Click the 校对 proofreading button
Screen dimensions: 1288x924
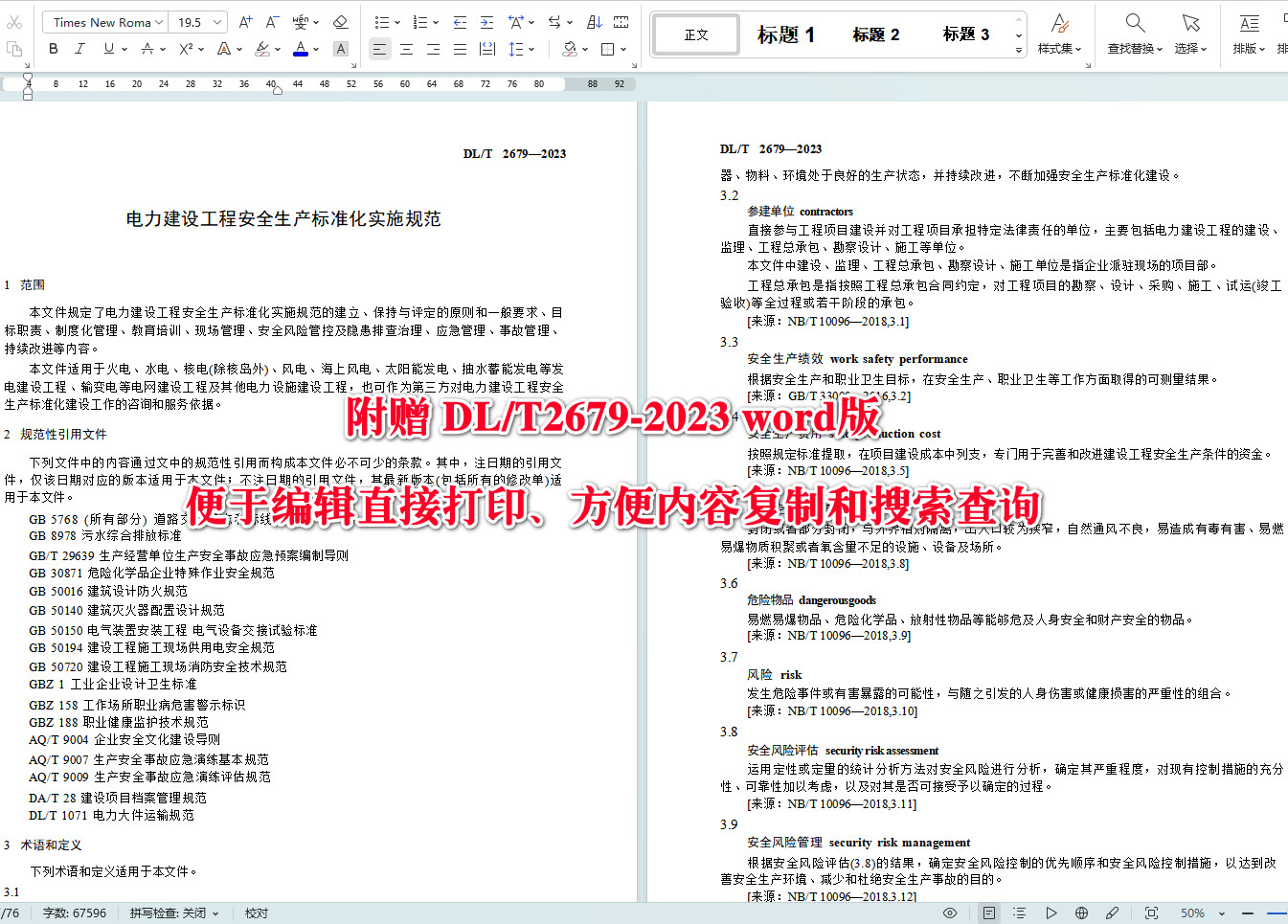click(x=256, y=913)
